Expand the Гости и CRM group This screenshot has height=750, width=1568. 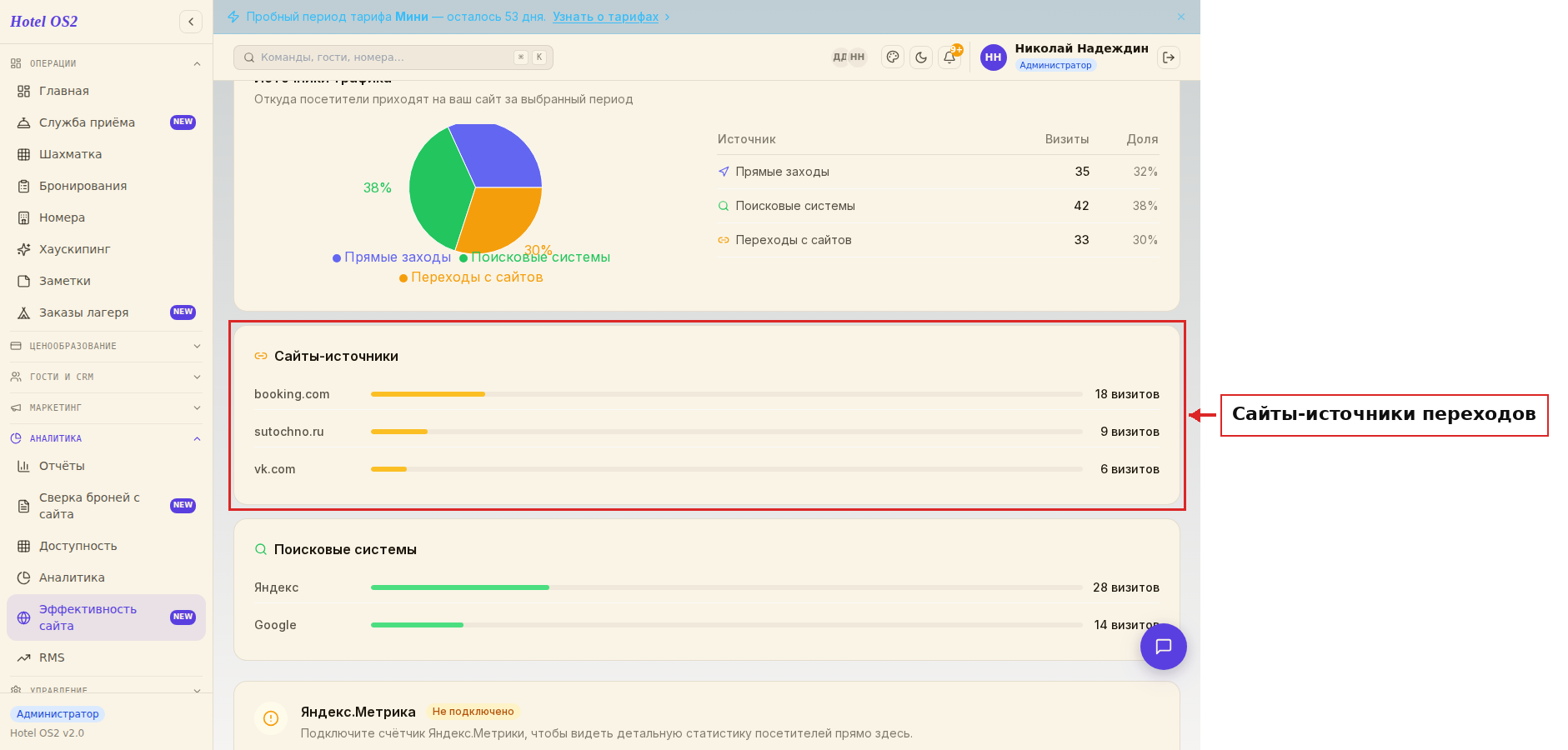pos(106,377)
